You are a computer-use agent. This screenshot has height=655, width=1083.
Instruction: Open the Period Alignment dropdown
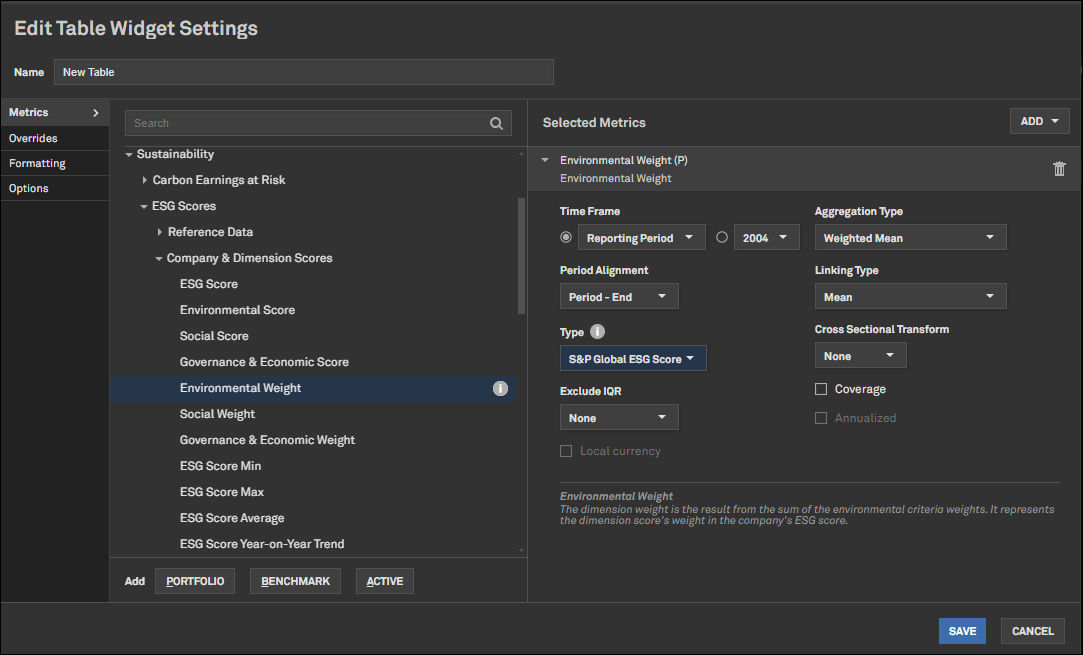coord(618,297)
